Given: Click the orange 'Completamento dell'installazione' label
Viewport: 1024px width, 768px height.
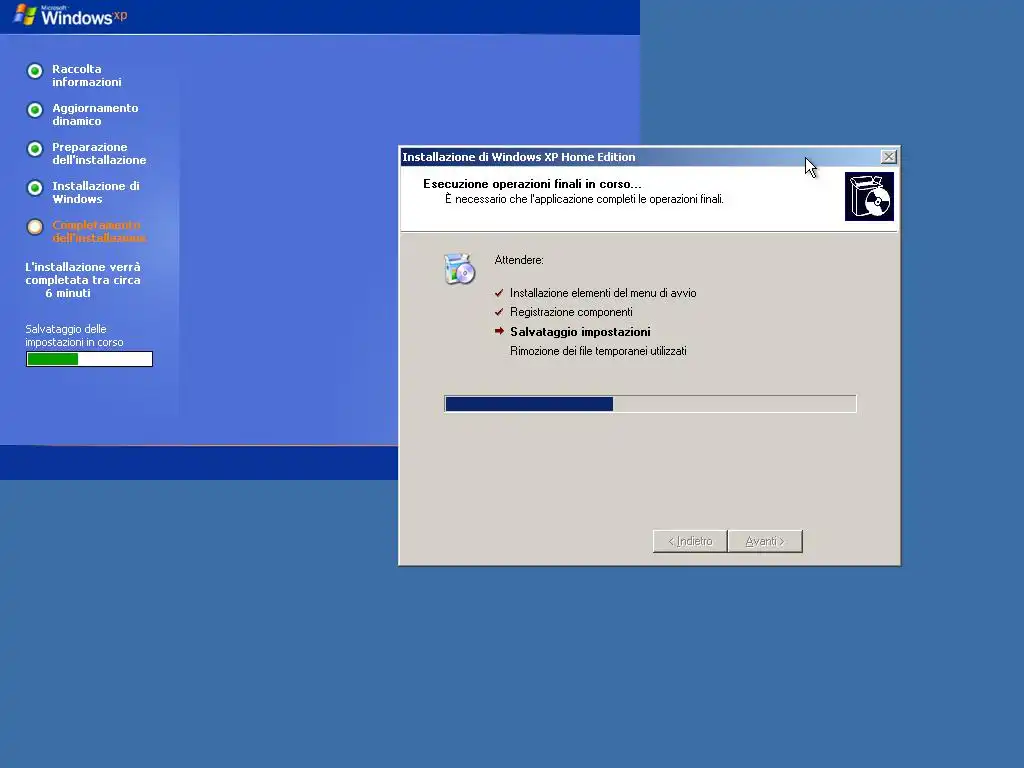Looking at the screenshot, I should coord(99,231).
